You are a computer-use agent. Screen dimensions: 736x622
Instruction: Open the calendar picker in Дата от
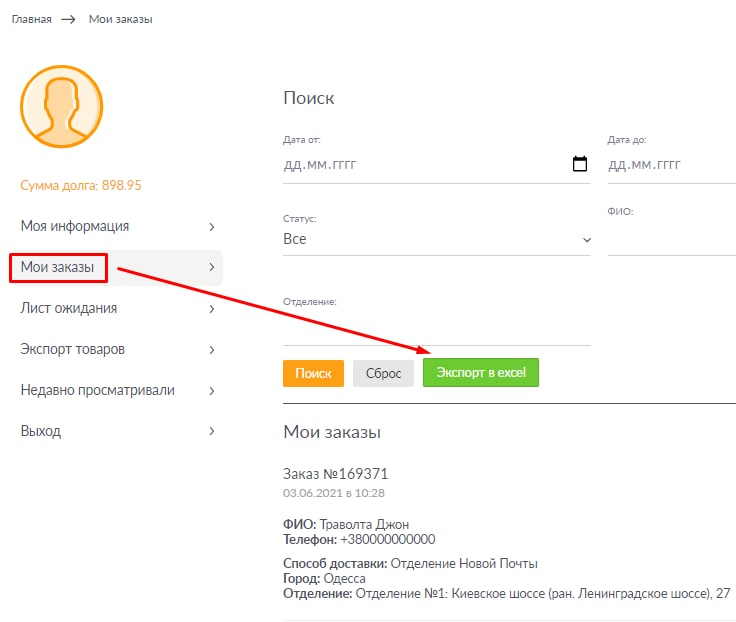579,164
